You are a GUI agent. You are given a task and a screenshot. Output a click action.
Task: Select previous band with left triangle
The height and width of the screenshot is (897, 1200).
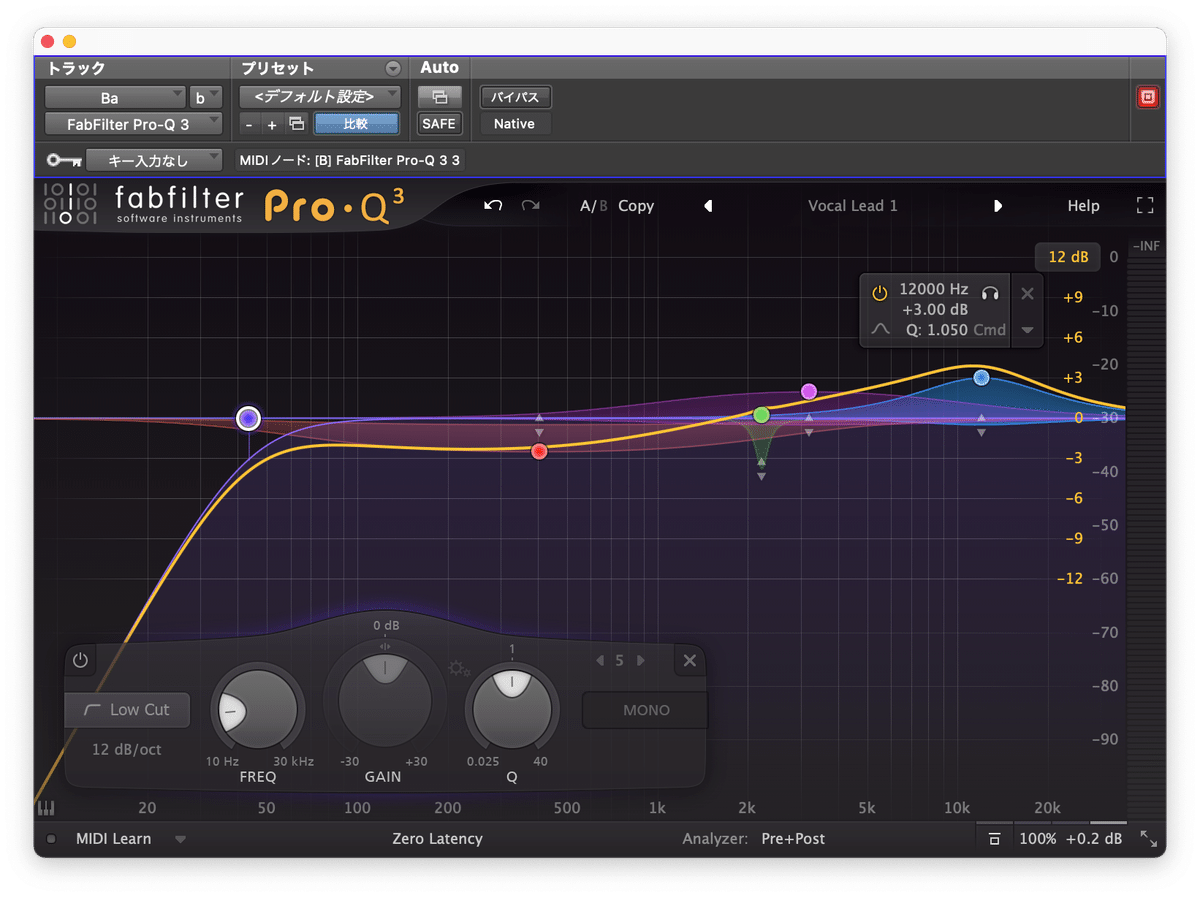pos(600,660)
